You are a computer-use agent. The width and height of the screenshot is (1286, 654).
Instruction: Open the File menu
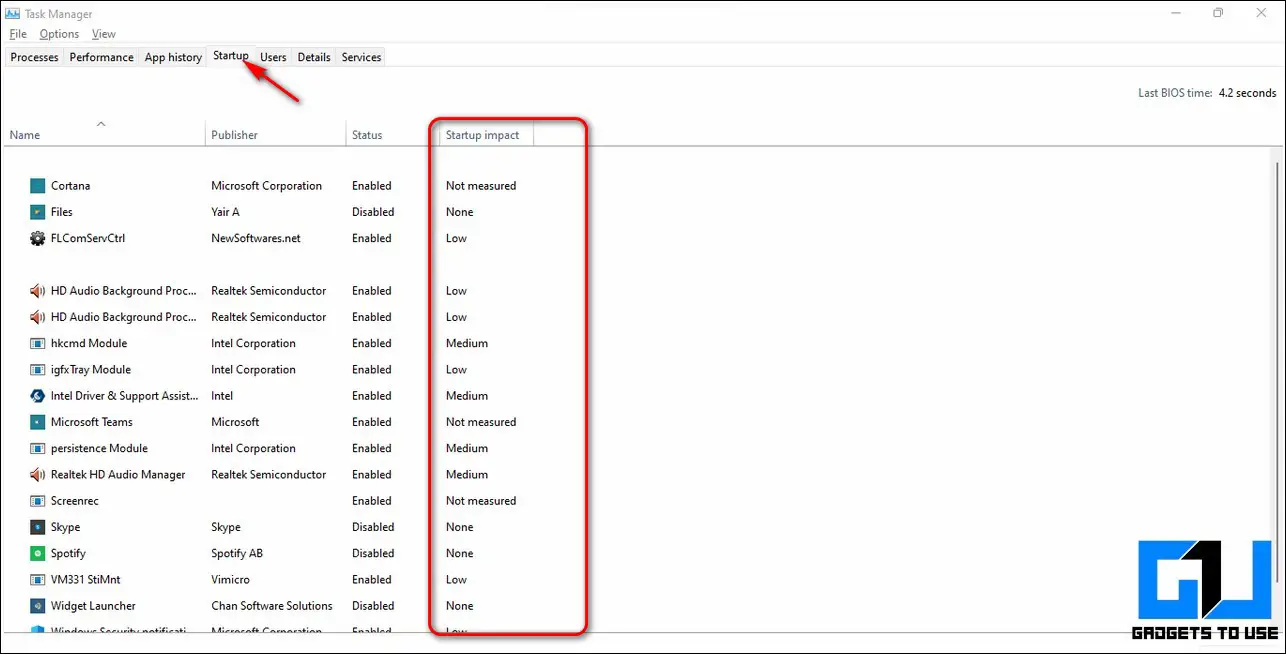pyautogui.click(x=18, y=34)
